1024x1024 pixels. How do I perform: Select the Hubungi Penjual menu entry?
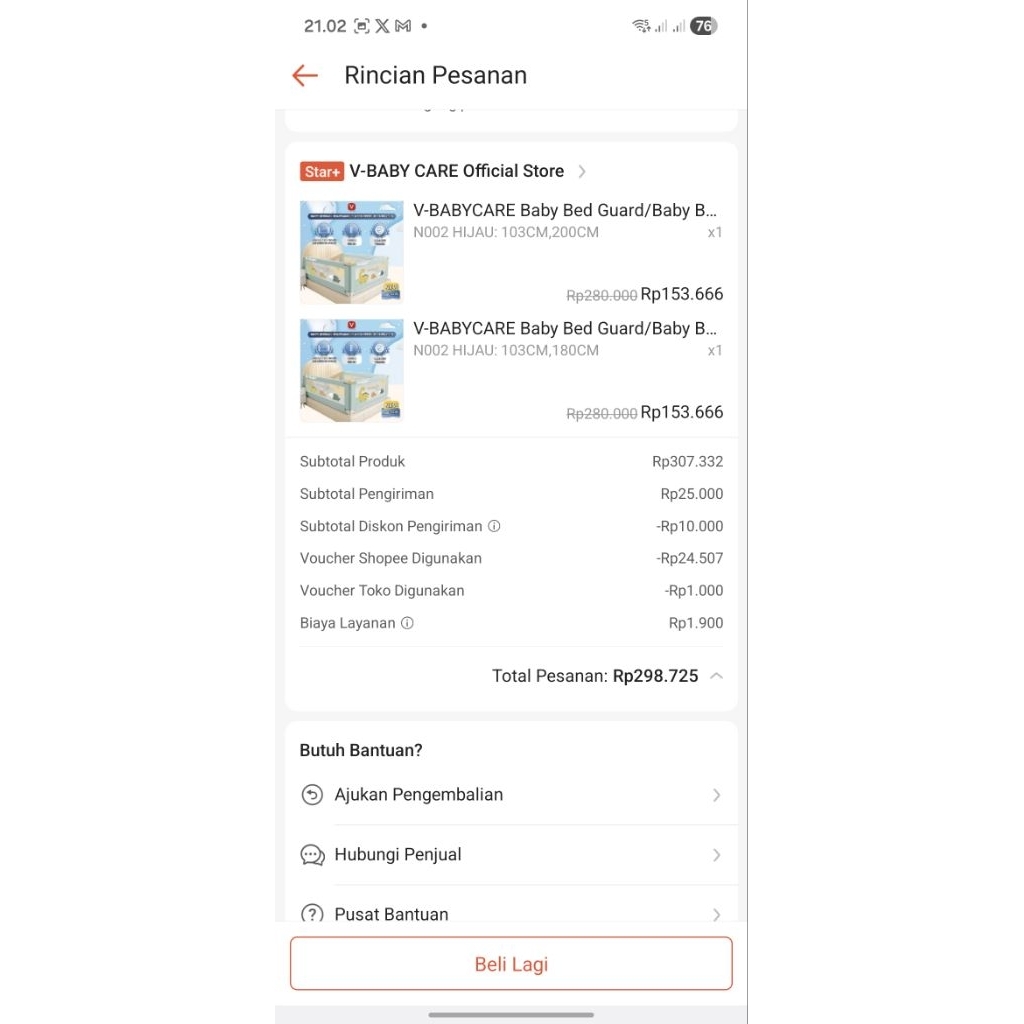coord(511,855)
